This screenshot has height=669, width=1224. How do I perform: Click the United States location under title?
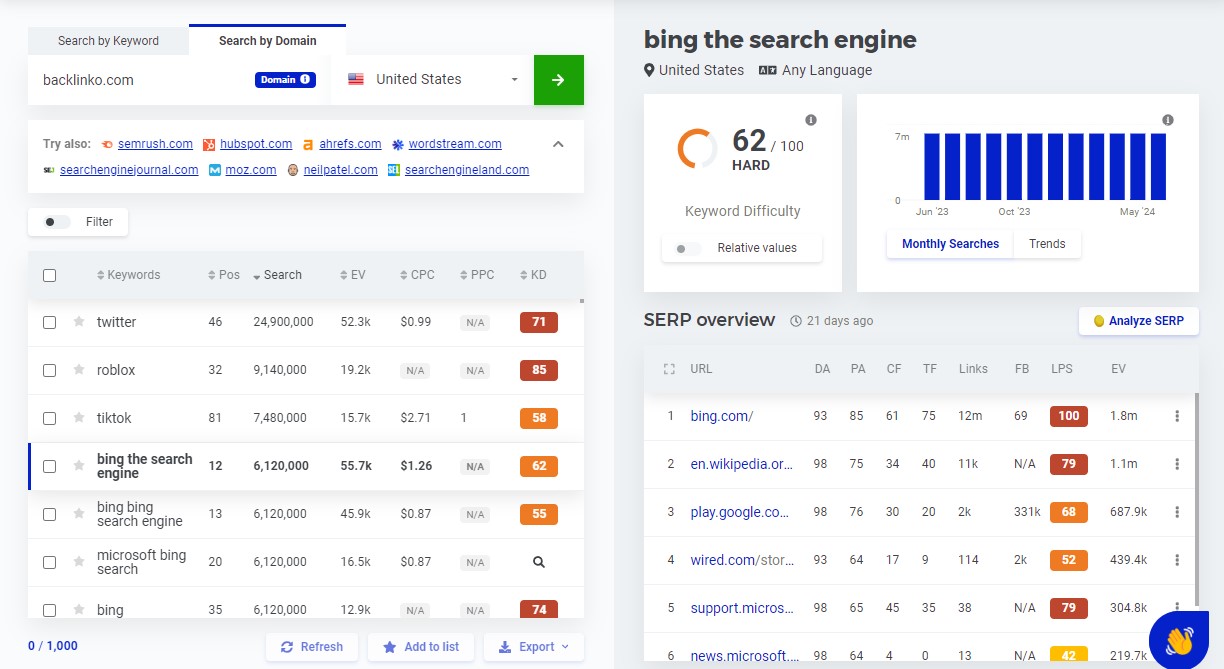(x=694, y=70)
